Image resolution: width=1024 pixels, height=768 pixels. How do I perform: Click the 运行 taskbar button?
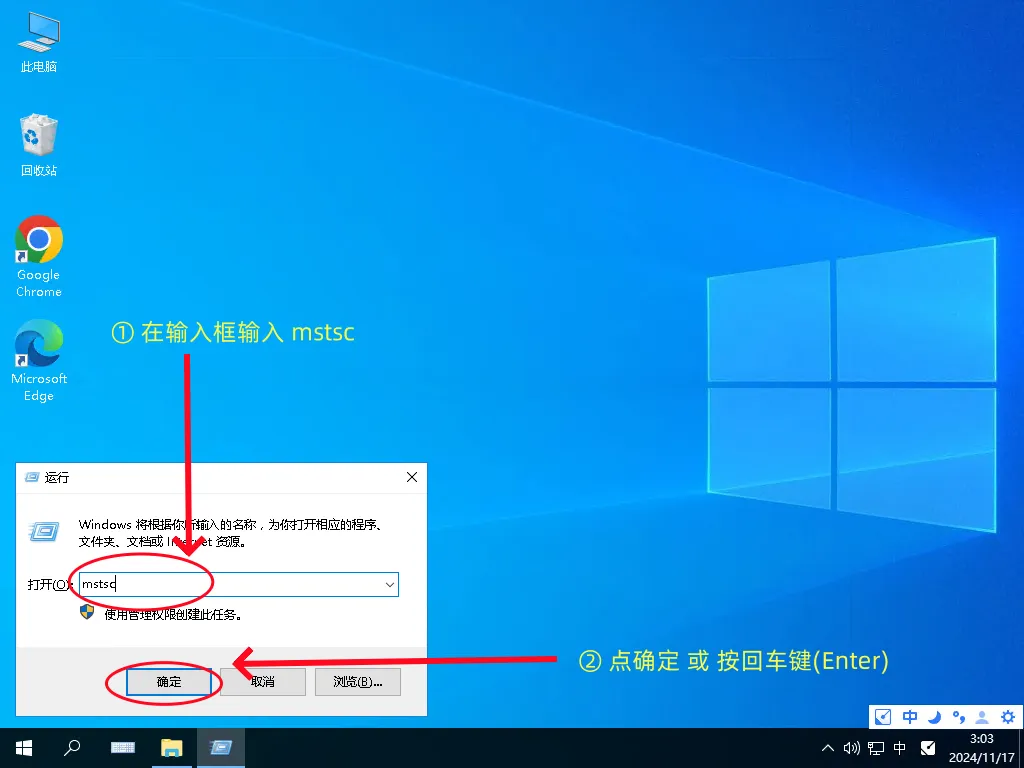221,748
